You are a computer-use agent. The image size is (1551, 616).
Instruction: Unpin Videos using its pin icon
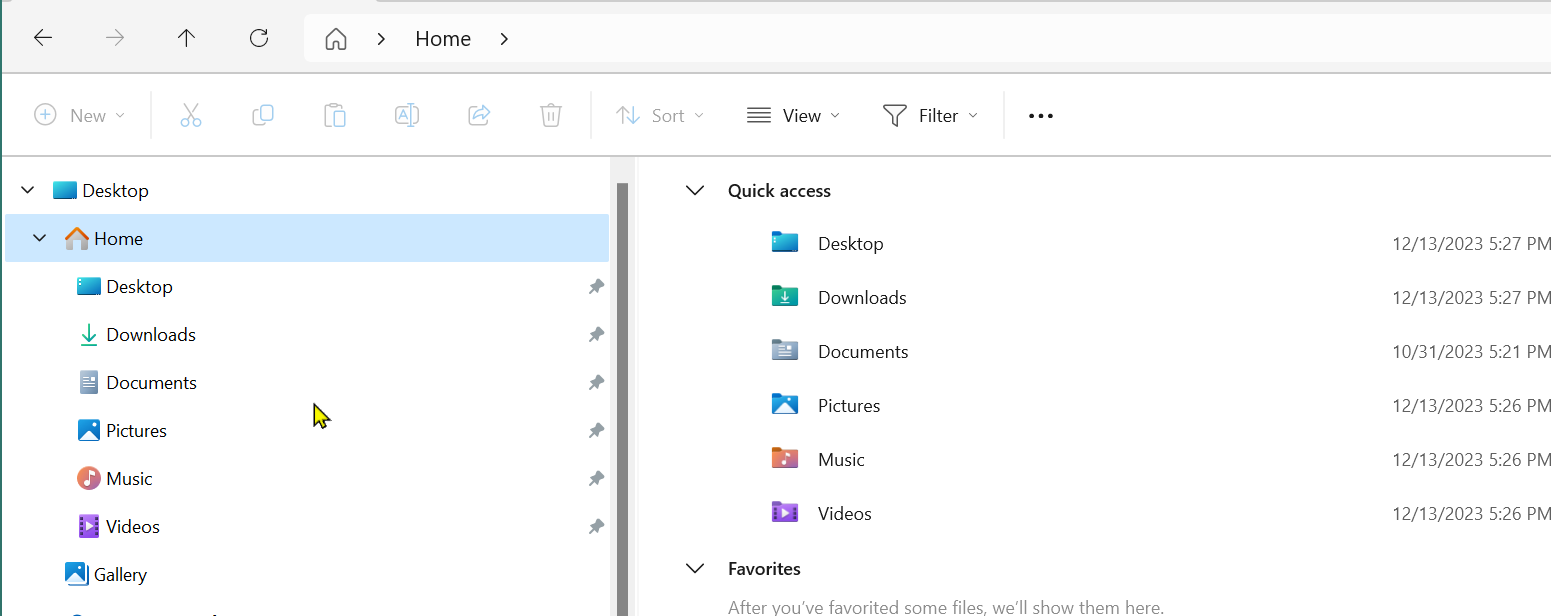(596, 526)
